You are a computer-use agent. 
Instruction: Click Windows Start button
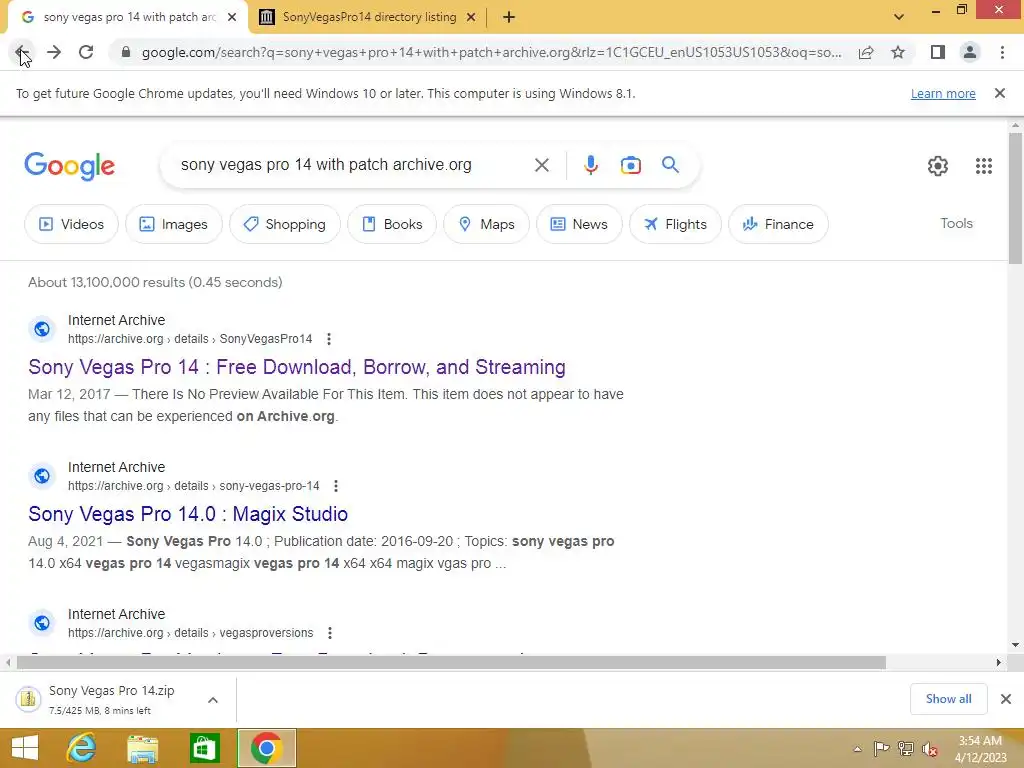[25, 748]
